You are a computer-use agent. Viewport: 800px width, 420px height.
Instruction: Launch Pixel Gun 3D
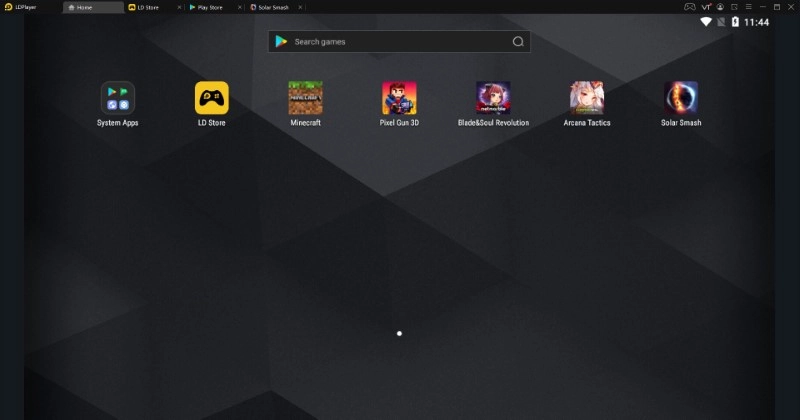coord(399,98)
